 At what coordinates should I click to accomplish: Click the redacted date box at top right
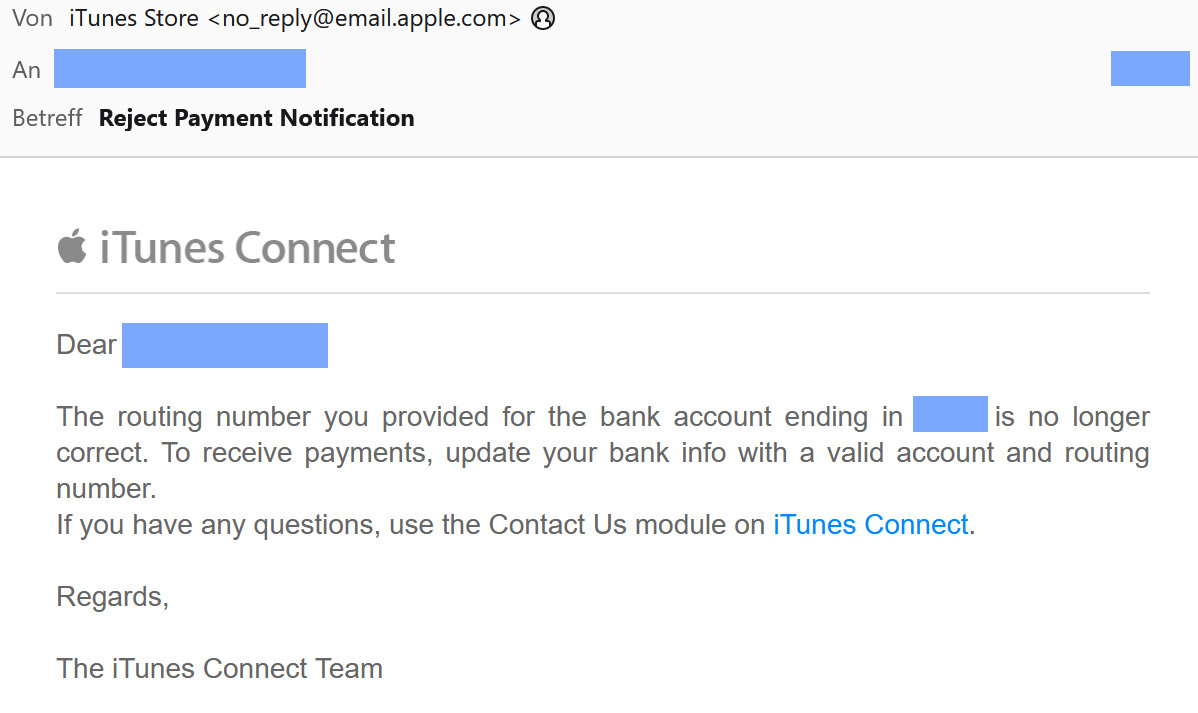coord(1149,69)
